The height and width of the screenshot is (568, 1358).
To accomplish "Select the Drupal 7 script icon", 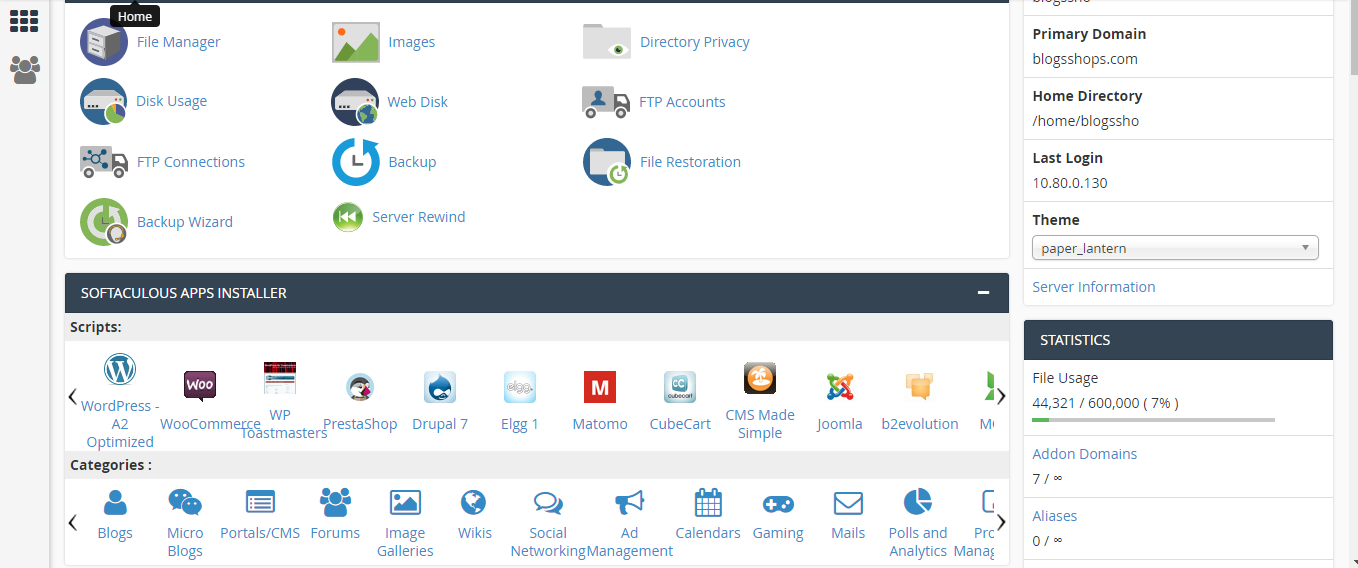I will 440,387.
